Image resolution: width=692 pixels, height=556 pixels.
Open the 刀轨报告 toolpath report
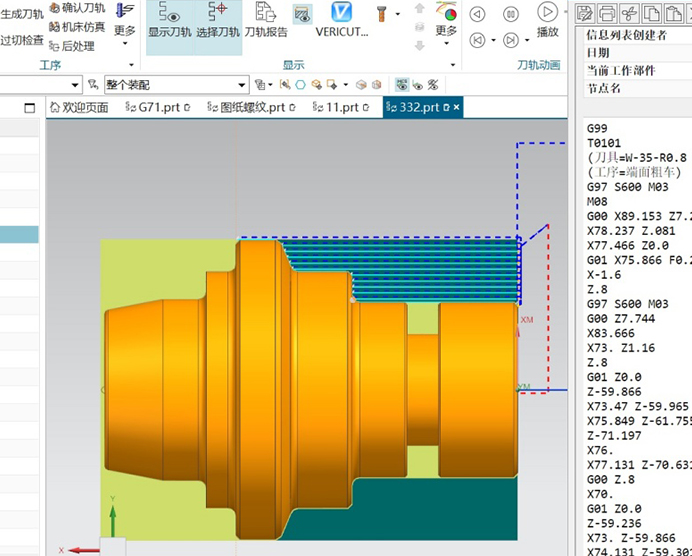[266, 20]
